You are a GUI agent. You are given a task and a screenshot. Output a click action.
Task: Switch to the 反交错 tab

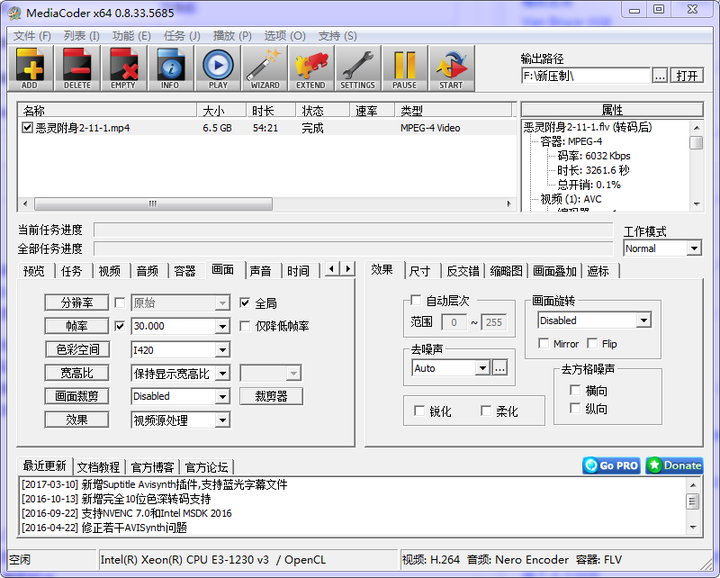[463, 271]
